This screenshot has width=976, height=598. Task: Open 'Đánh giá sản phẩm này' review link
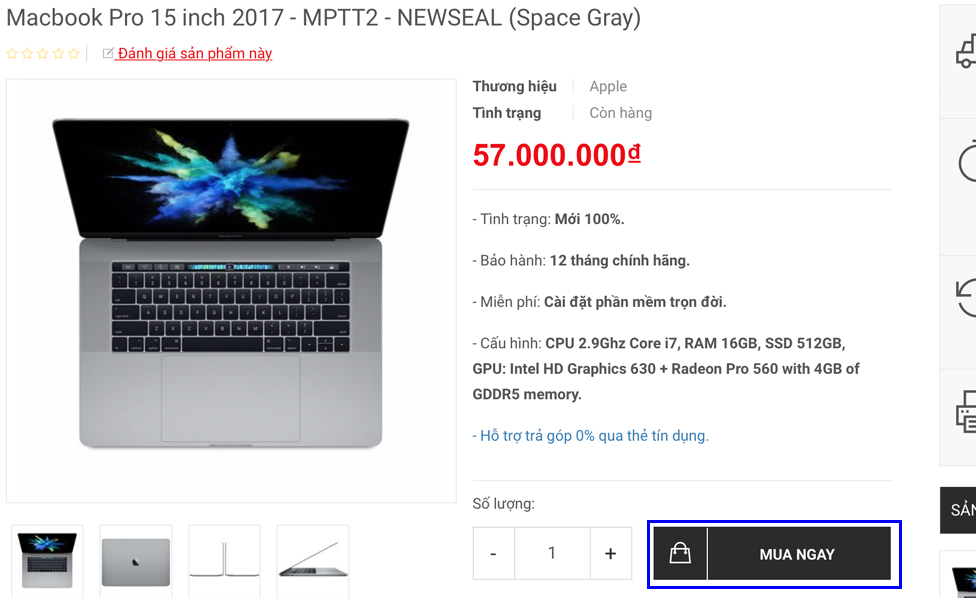[195, 54]
